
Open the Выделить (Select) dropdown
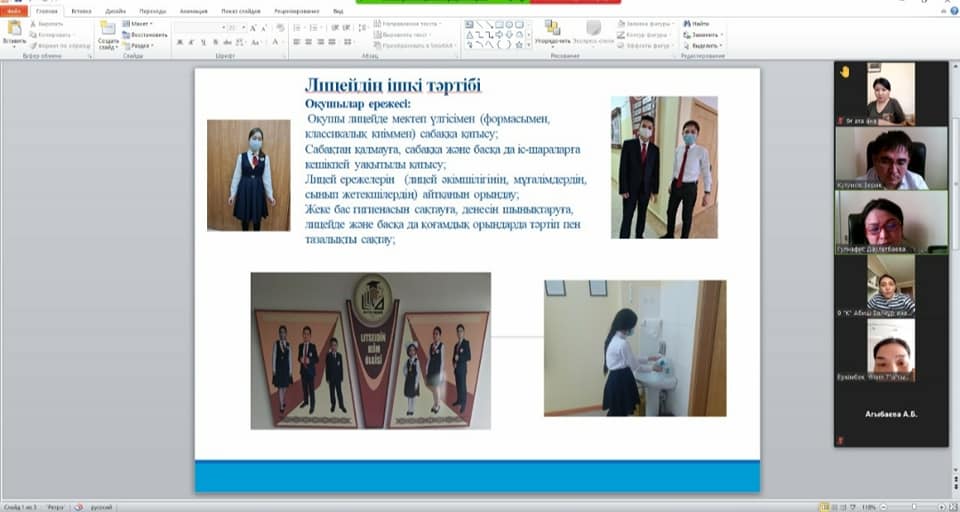(x=705, y=45)
